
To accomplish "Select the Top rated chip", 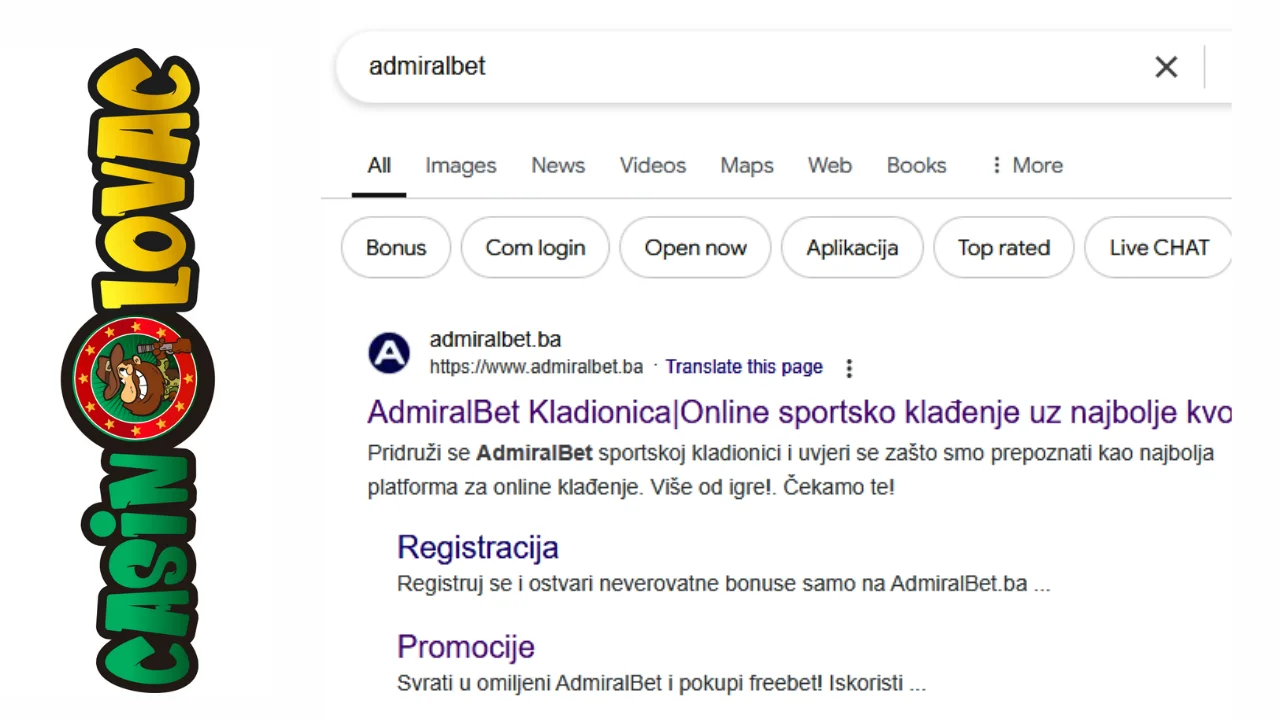I will click(1004, 248).
